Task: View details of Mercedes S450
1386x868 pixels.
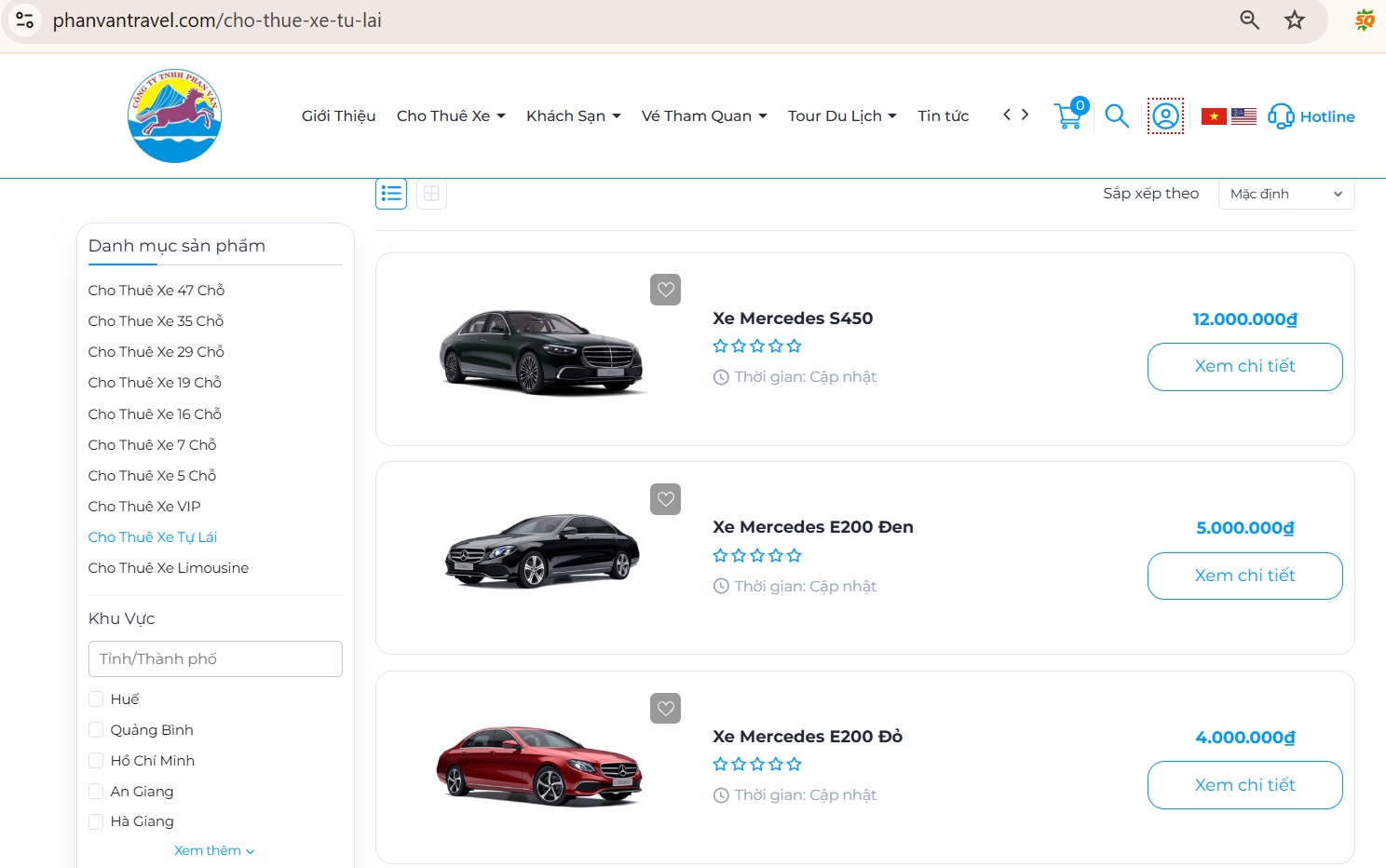Action: pyautogui.click(x=1244, y=367)
